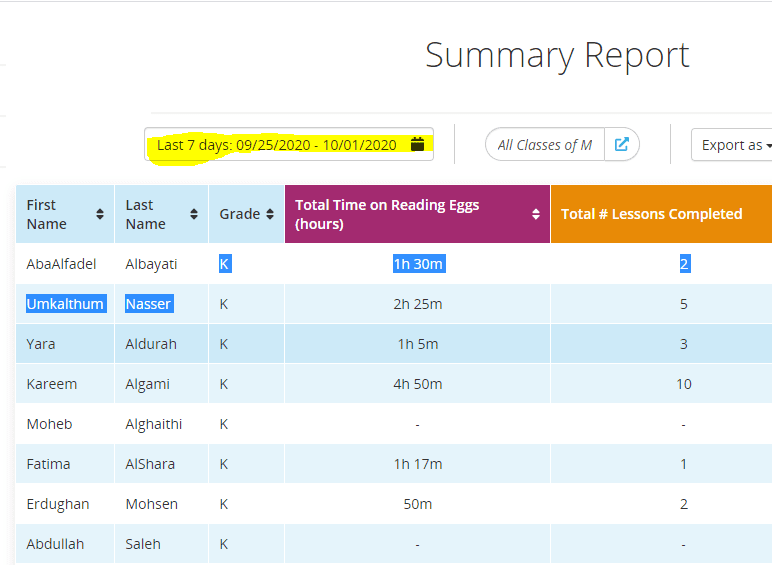The image size is (772, 565).
Task: Open the Last 7 days date range picker
Action: pyautogui.click(x=289, y=144)
